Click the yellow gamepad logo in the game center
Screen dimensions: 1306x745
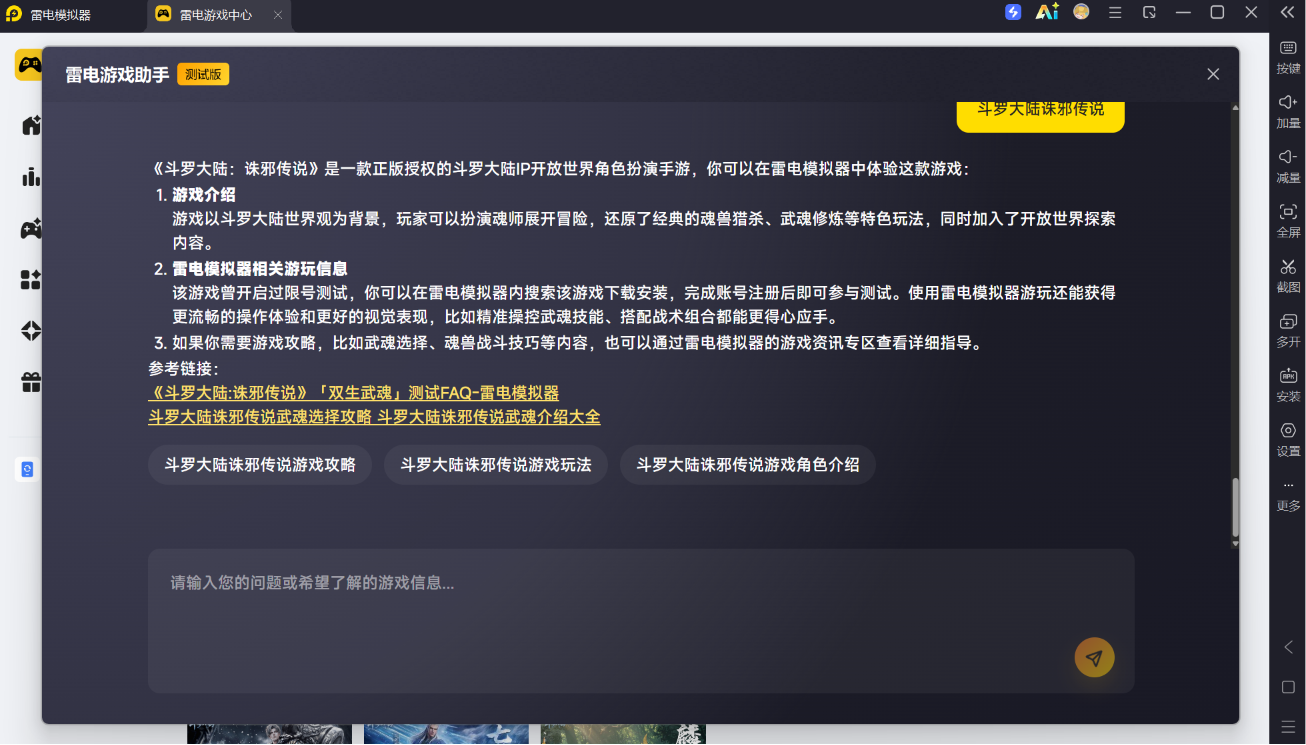pyautogui.click(x=28, y=66)
